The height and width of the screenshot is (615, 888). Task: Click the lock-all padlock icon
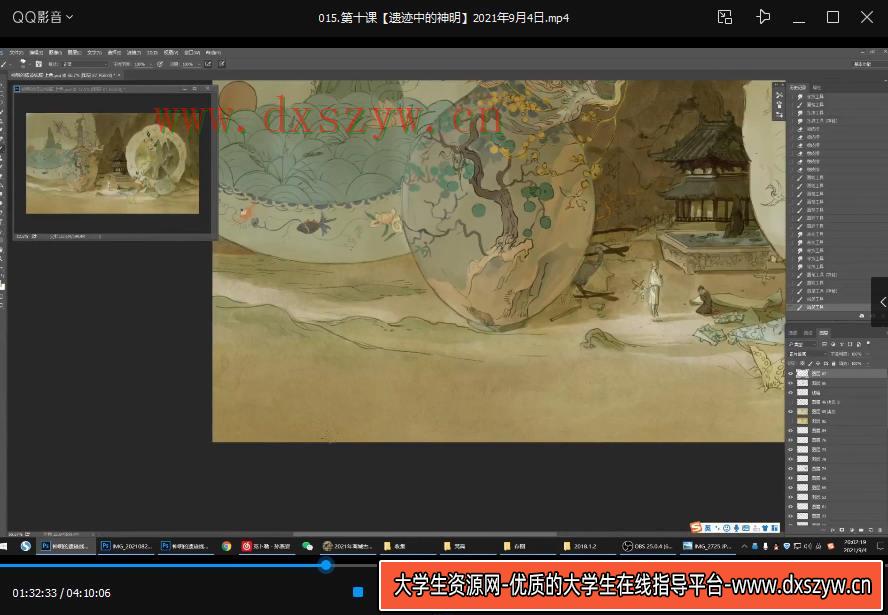pos(834,364)
